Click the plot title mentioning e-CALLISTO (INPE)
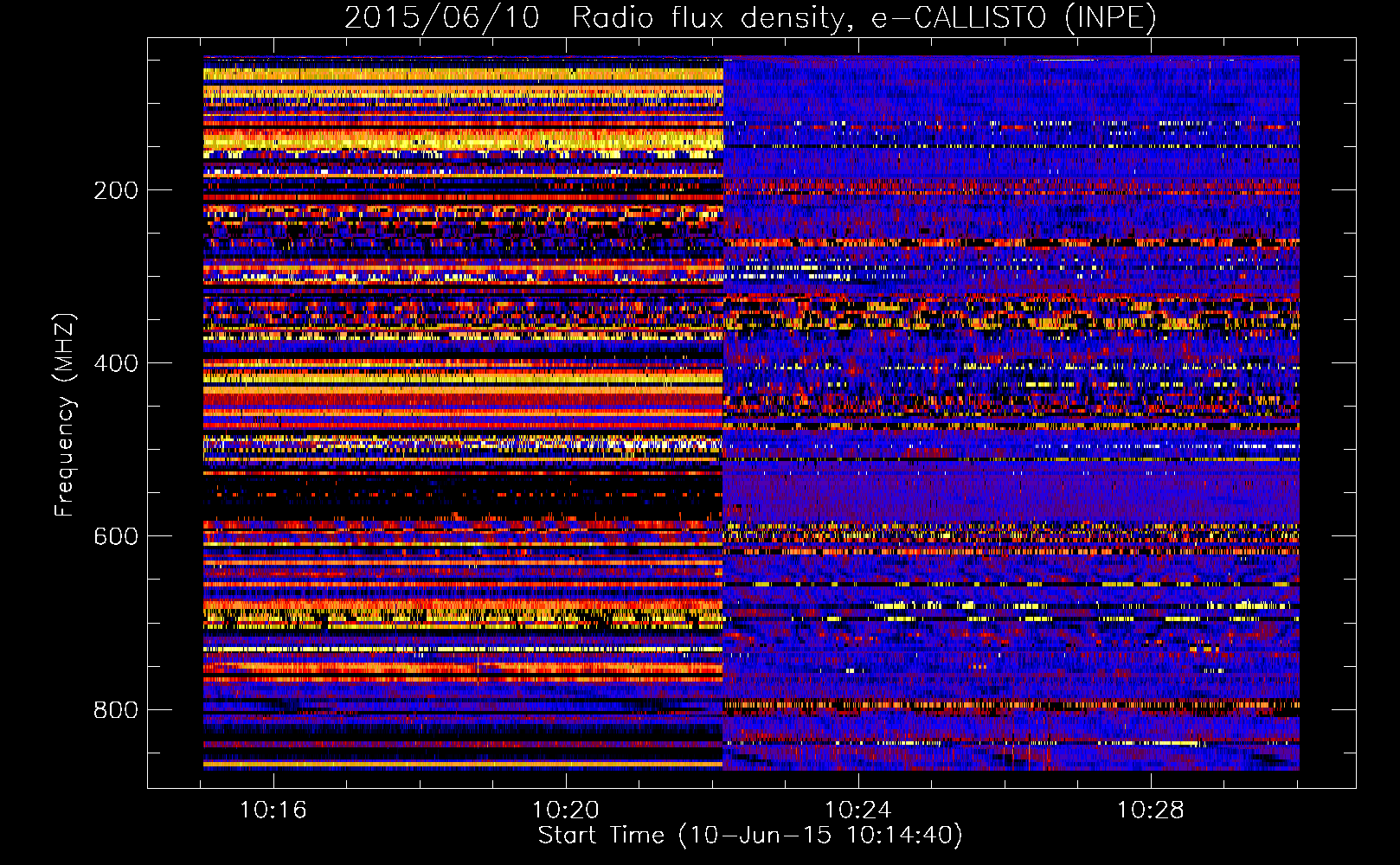This screenshot has width=1400, height=865. [x=750, y=18]
